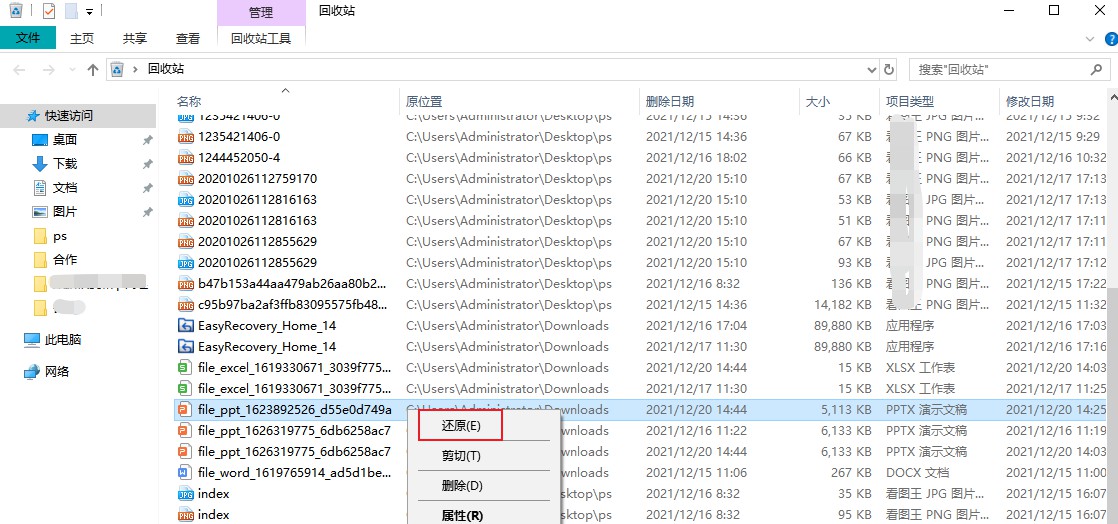The width and height of the screenshot is (1118, 524).
Task: Open the Quick Access Toolbar customize dropdown
Action: tap(89, 11)
